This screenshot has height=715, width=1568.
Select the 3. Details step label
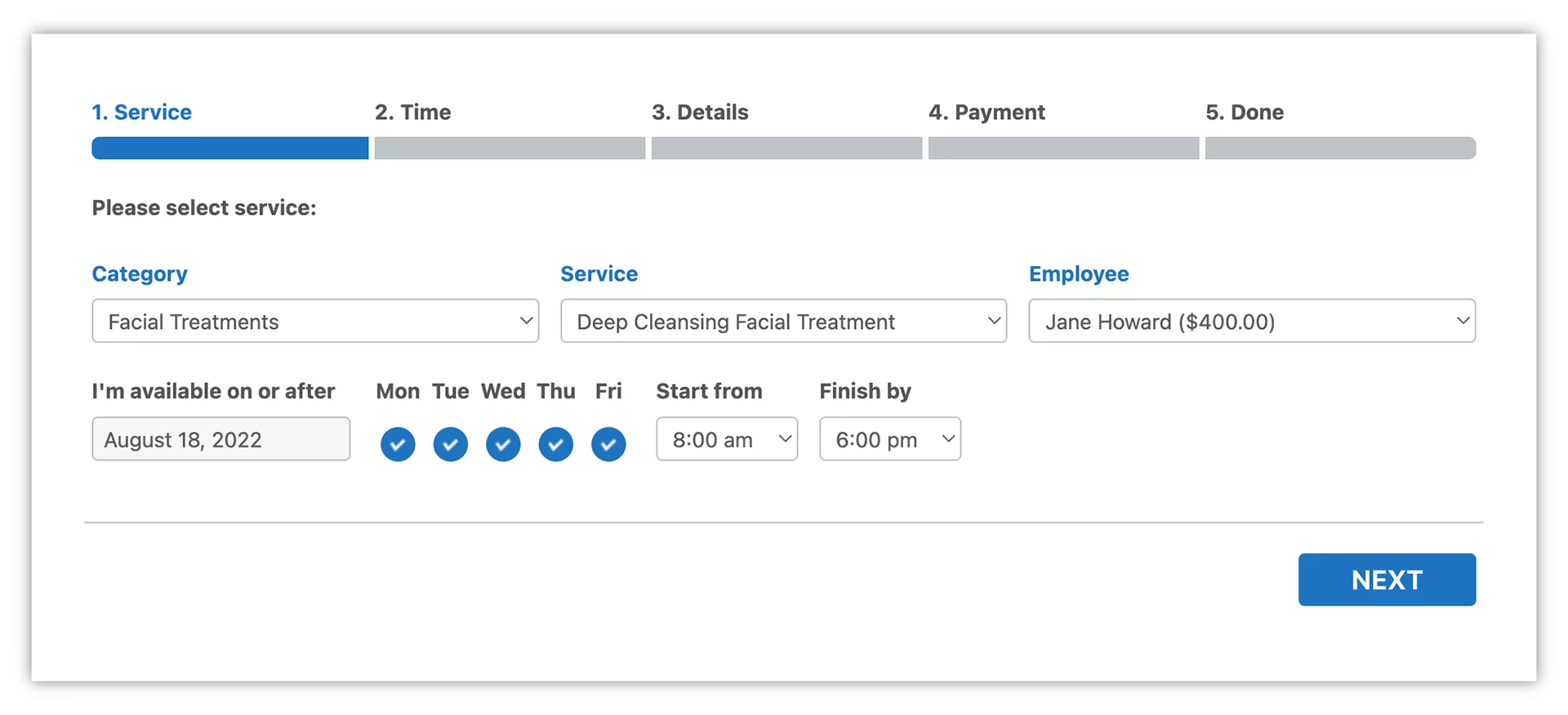(700, 112)
